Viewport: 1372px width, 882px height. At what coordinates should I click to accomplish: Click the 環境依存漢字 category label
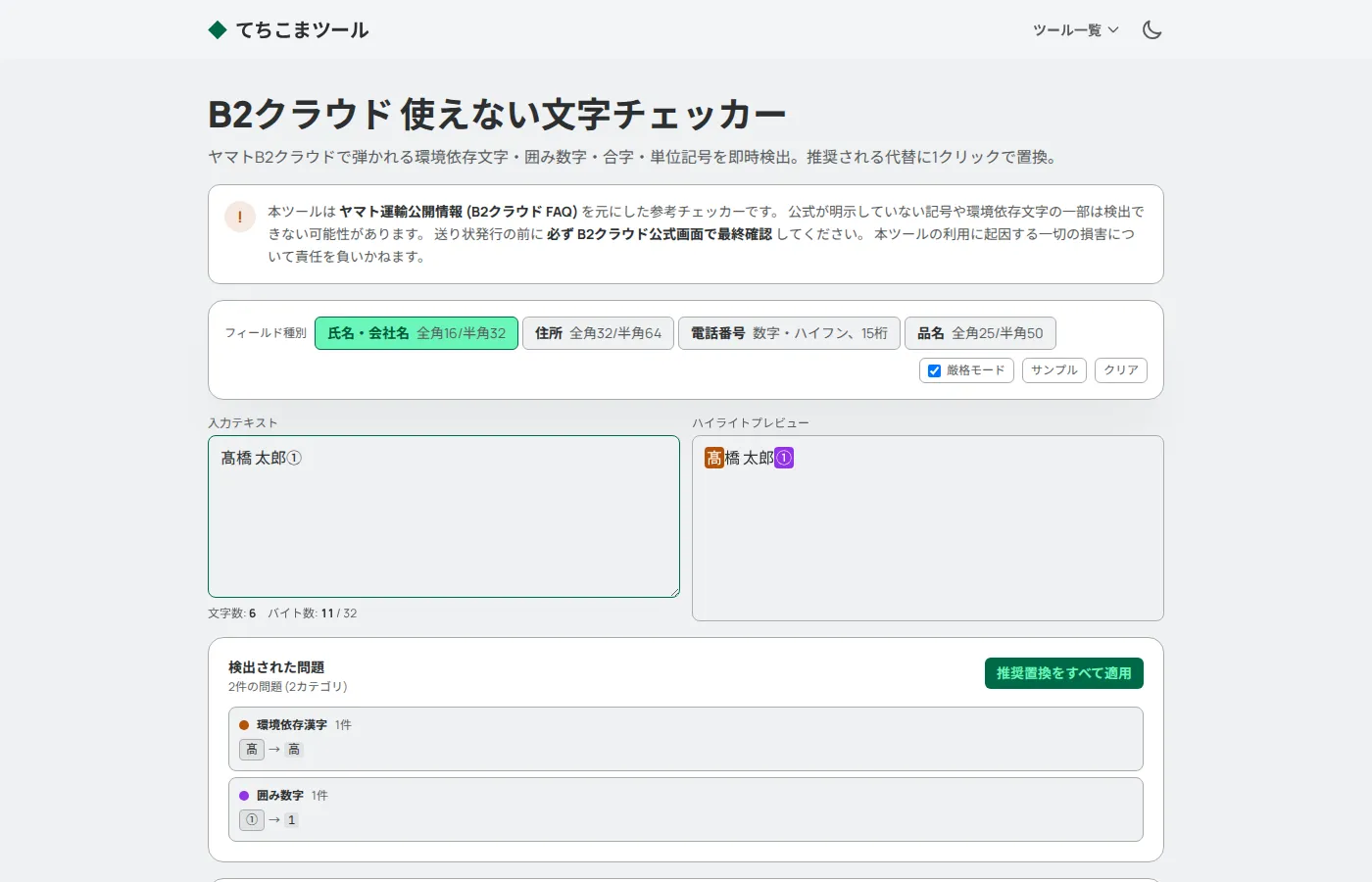[x=292, y=725]
